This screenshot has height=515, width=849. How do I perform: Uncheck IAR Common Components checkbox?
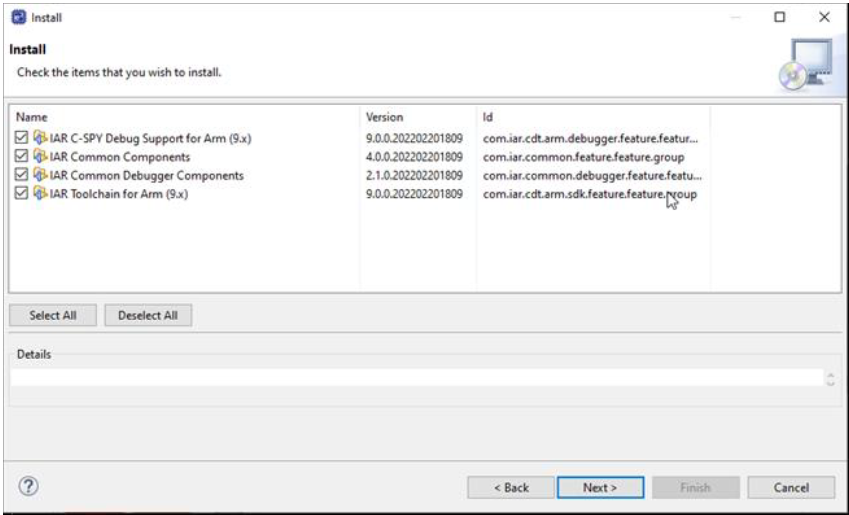21,157
